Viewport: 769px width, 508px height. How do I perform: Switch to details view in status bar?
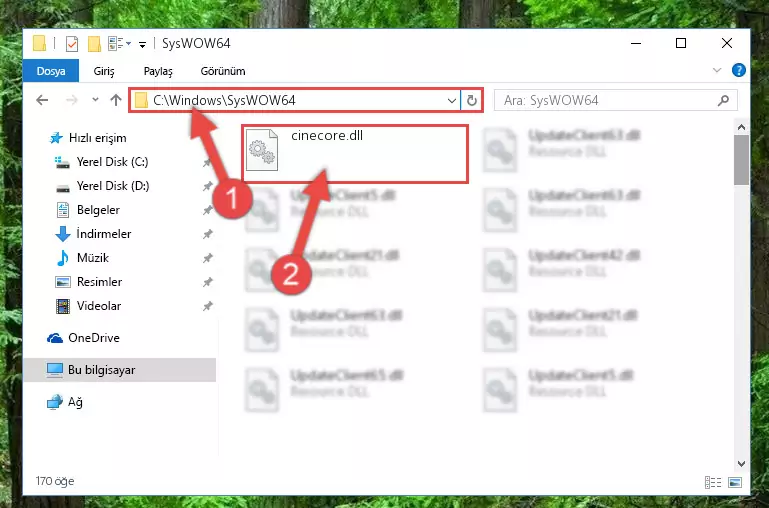[x=713, y=483]
